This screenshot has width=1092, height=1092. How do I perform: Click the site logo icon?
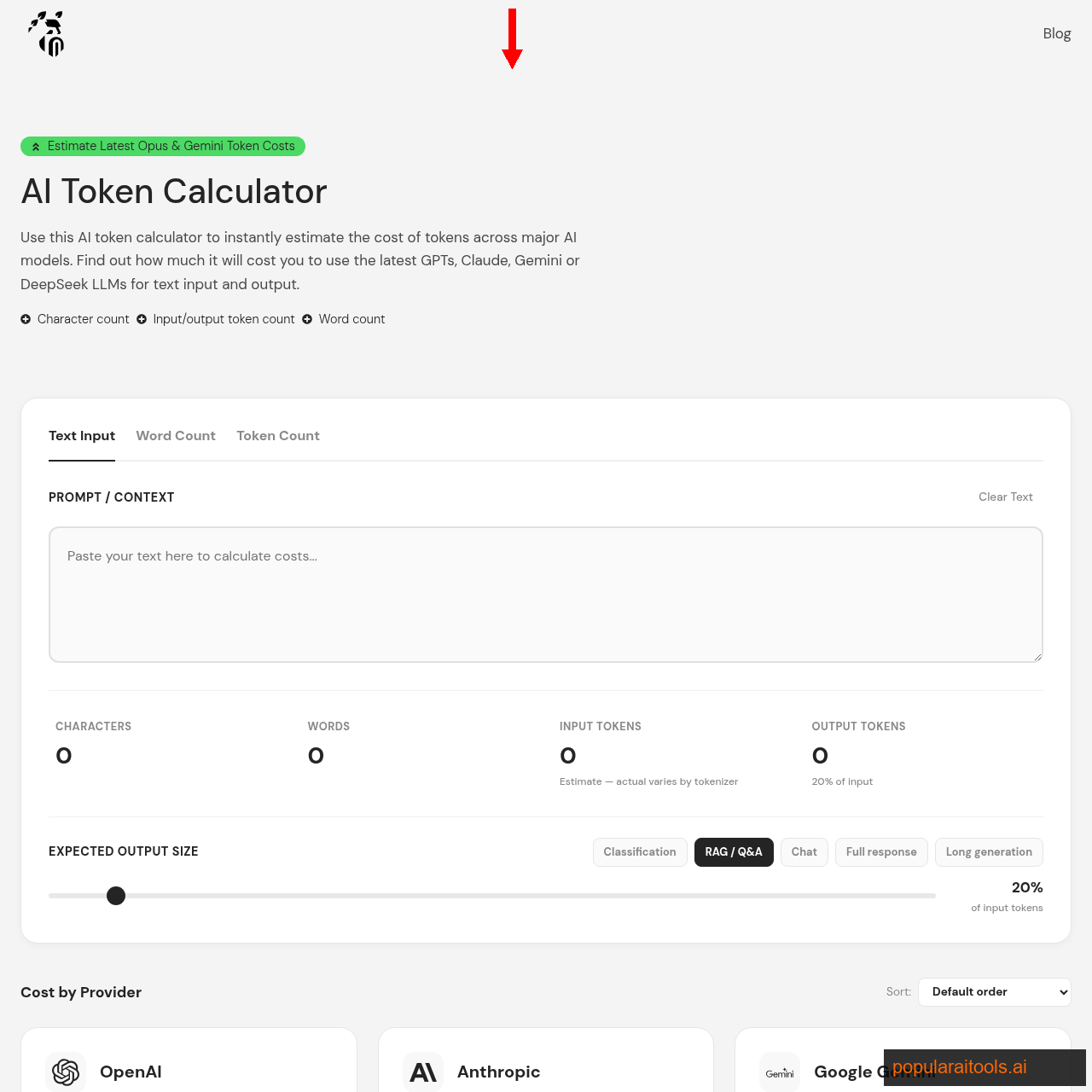(x=45, y=34)
